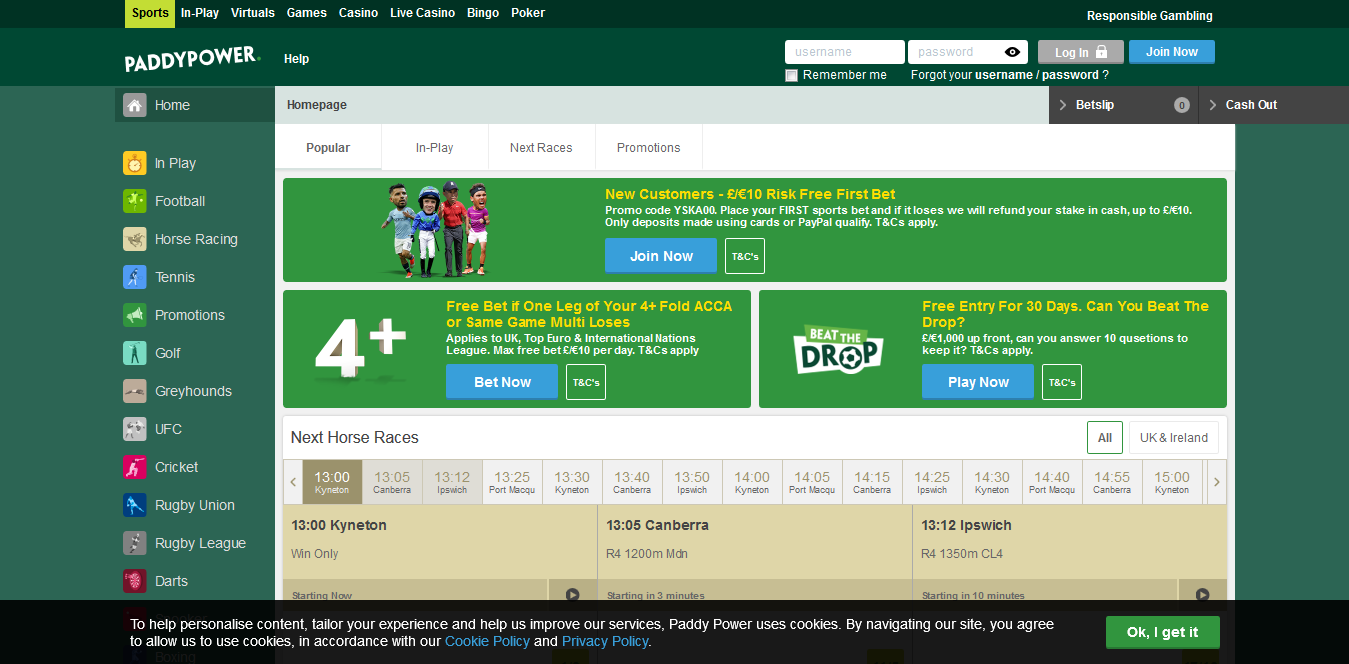Click the new customers characters image
The width and height of the screenshot is (1349, 664).
pyautogui.click(x=437, y=230)
